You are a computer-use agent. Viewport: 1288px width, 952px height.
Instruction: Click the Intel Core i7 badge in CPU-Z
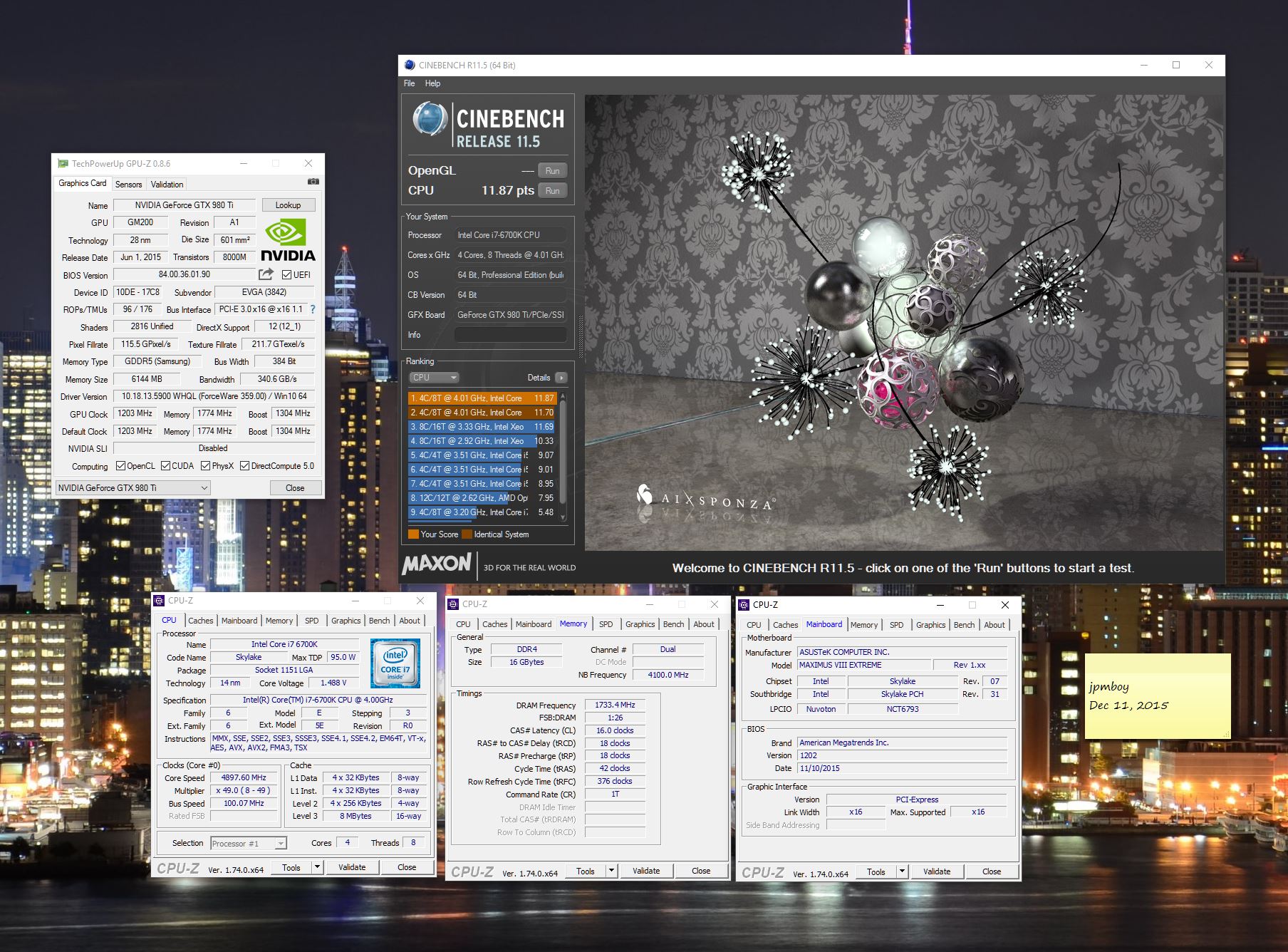395,664
